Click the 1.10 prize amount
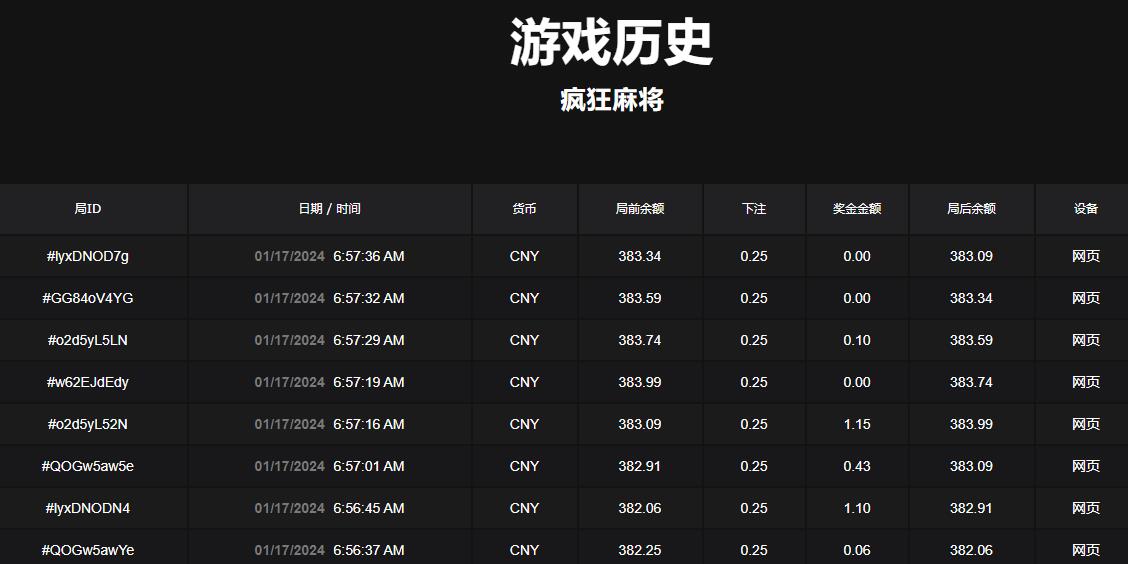 [857, 509]
